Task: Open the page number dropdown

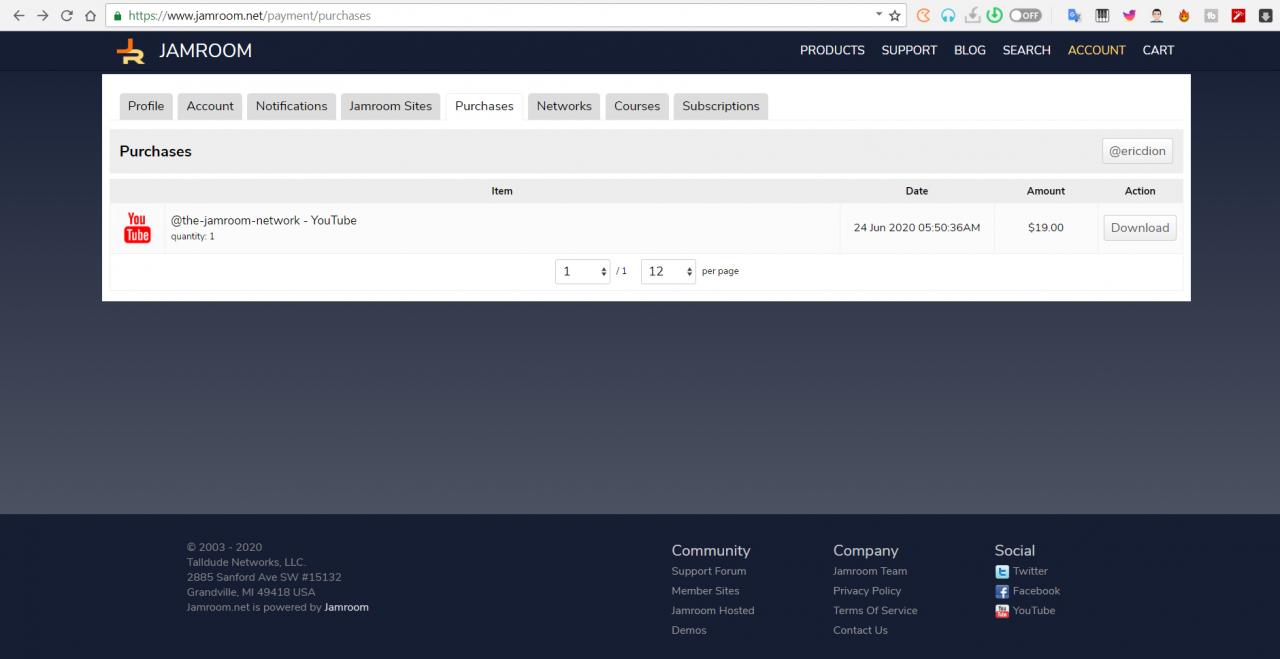Action: point(583,271)
